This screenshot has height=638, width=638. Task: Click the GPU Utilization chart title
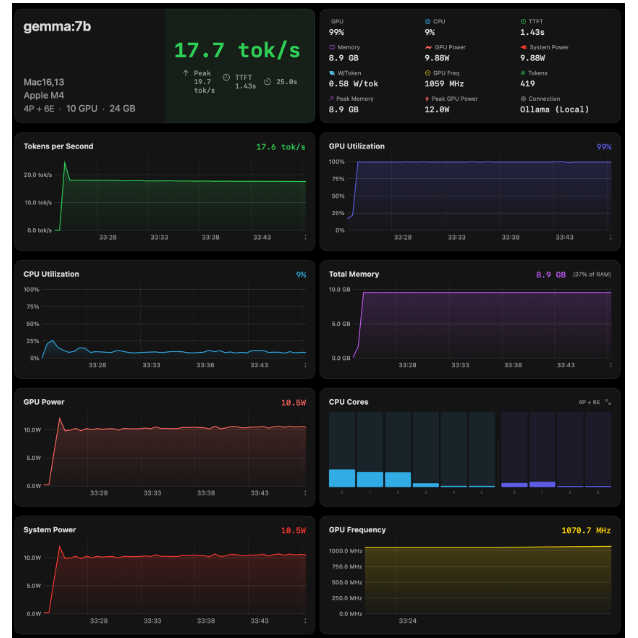pyautogui.click(x=356, y=146)
